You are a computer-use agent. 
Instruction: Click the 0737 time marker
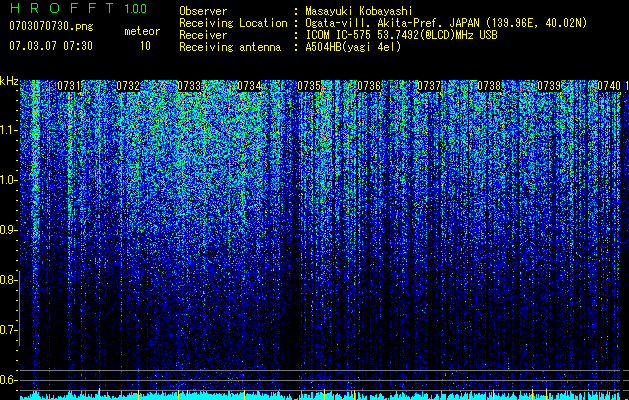coord(429,86)
